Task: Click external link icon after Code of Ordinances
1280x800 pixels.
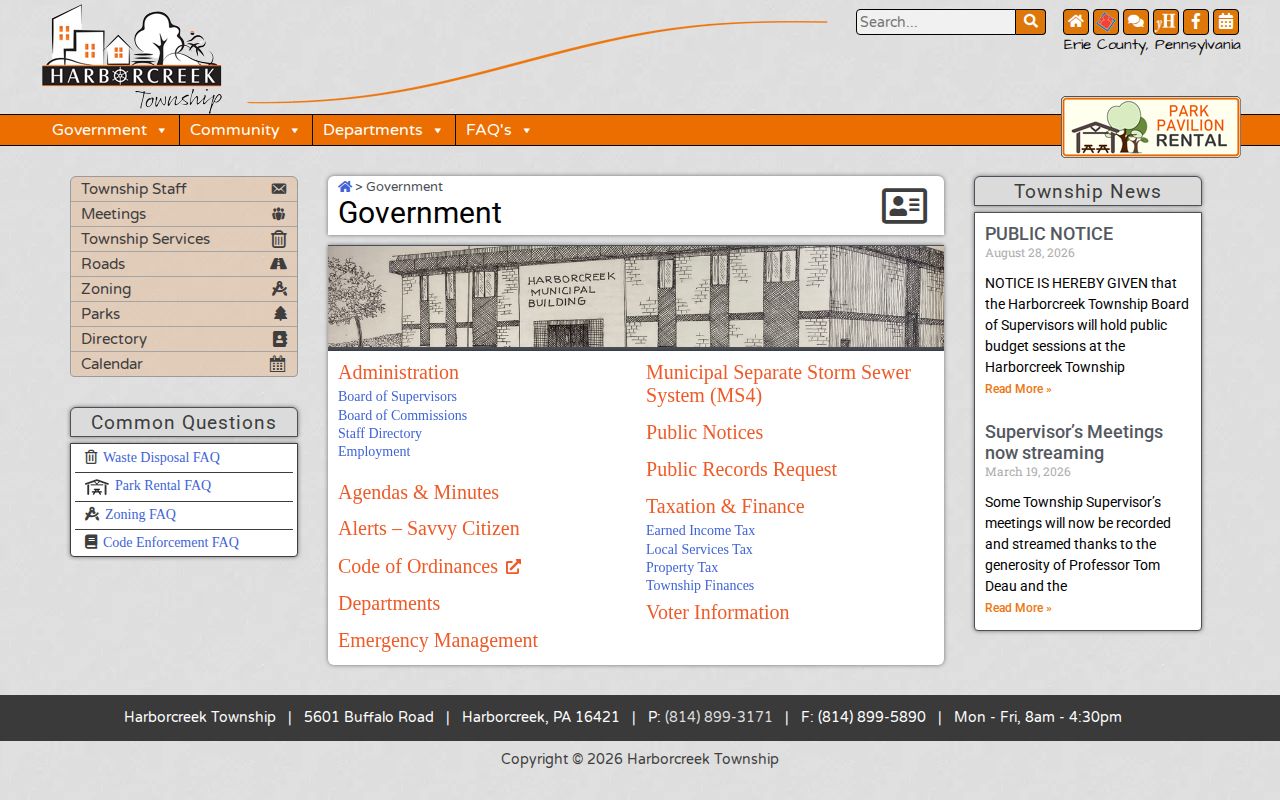Action: point(513,567)
